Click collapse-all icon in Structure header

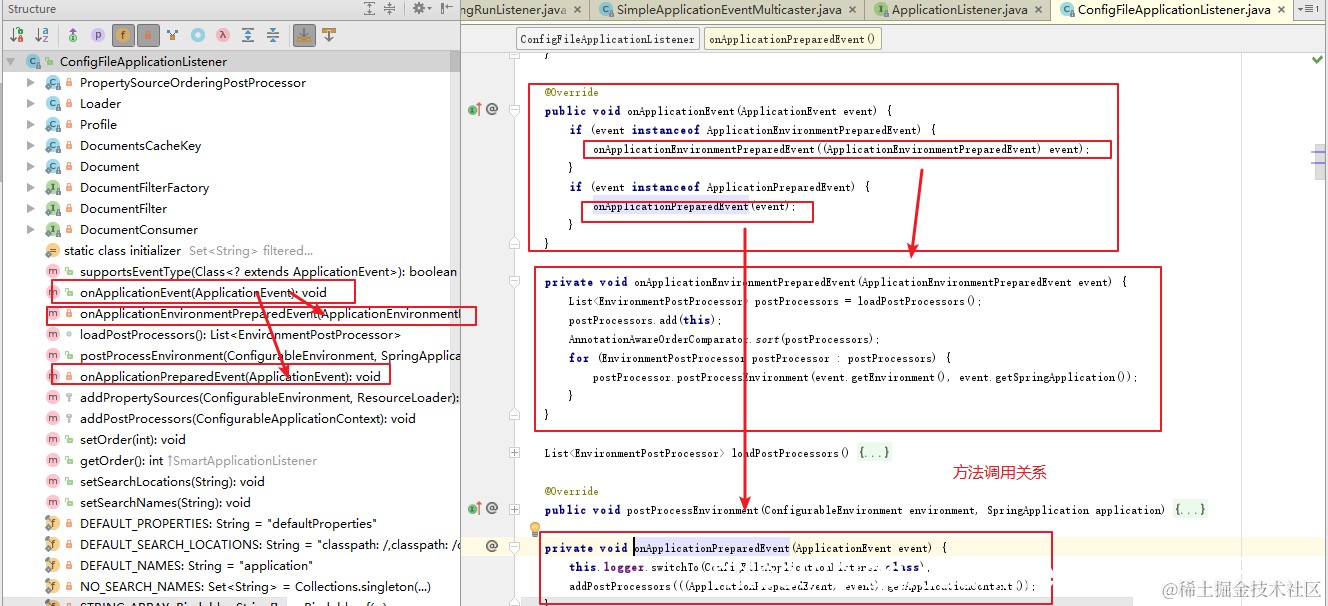(389, 9)
